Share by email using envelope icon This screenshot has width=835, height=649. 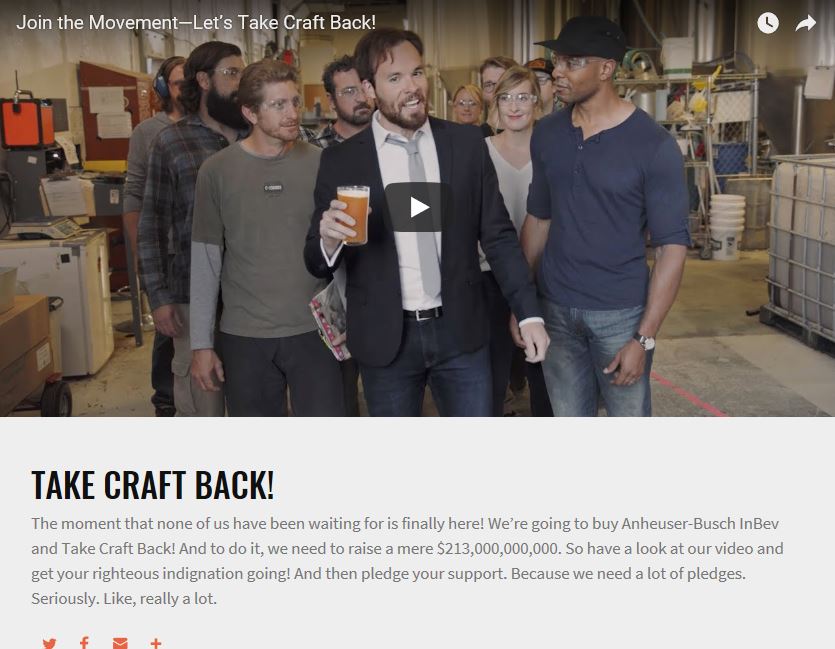(120, 643)
